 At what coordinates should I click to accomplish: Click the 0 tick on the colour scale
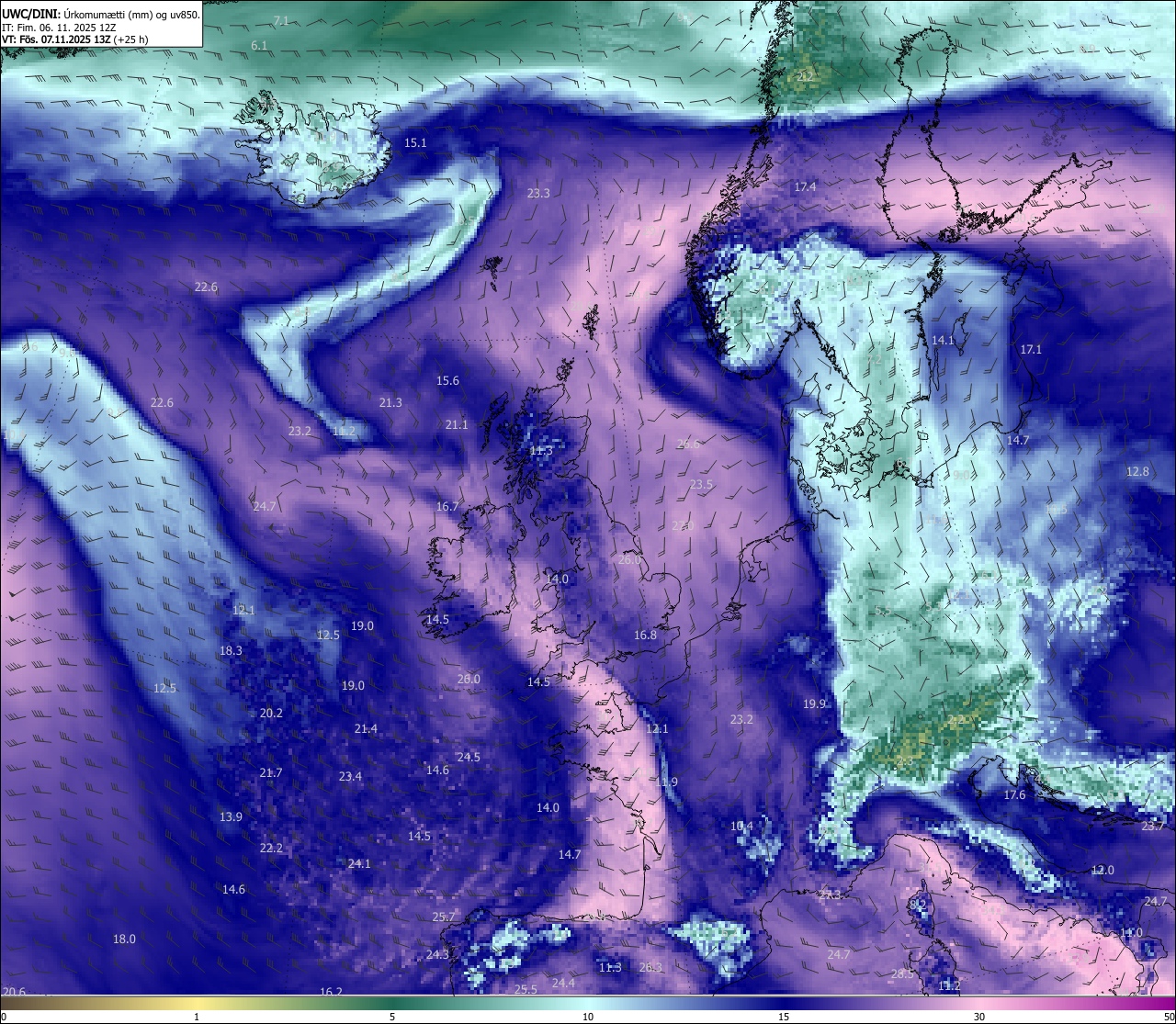[x=4, y=1017]
